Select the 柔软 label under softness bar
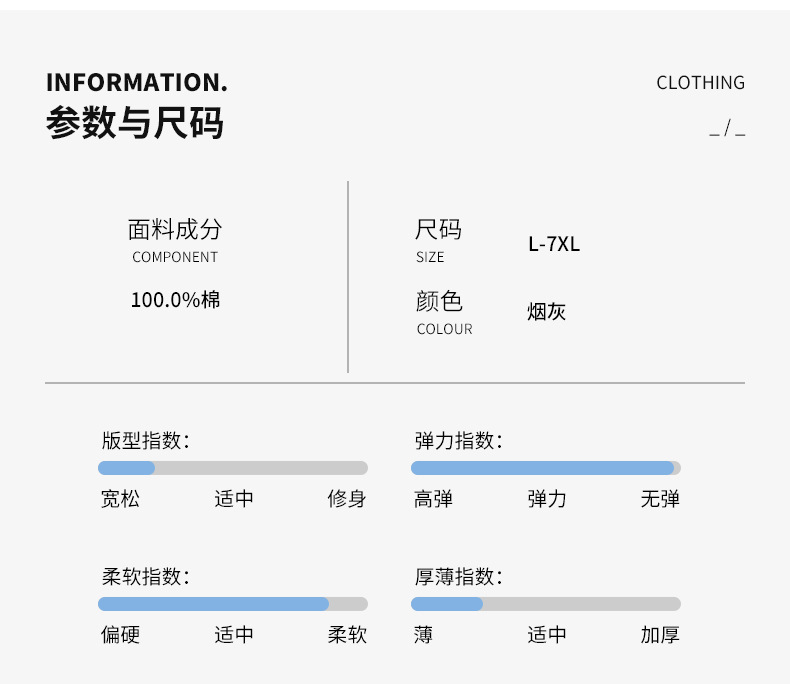Screen dimensions: 790x684 [347, 635]
